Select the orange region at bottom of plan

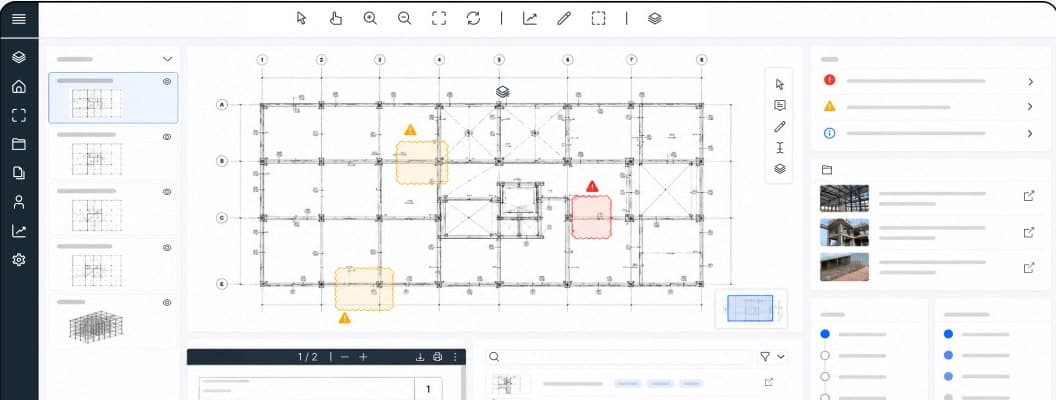click(x=364, y=289)
